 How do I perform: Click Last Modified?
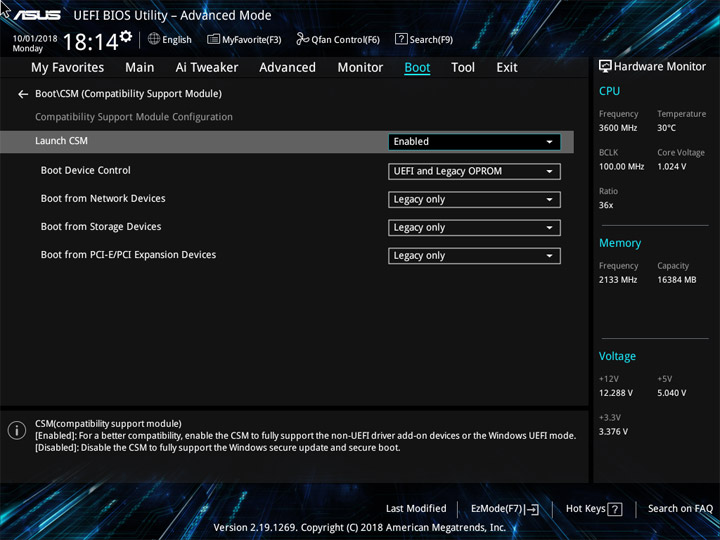pos(416,509)
